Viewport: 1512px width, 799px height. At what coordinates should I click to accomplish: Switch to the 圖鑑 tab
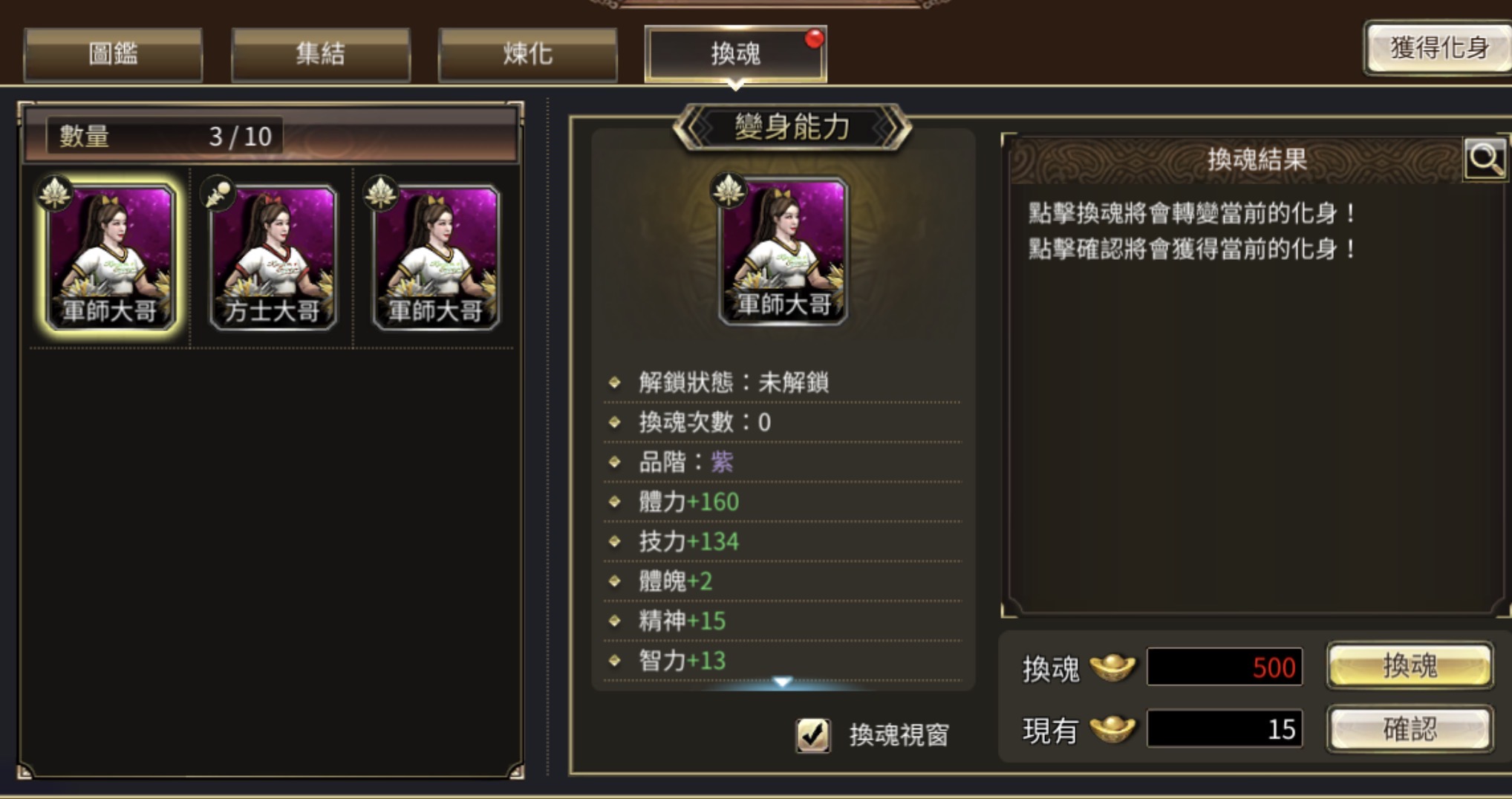pos(113,53)
